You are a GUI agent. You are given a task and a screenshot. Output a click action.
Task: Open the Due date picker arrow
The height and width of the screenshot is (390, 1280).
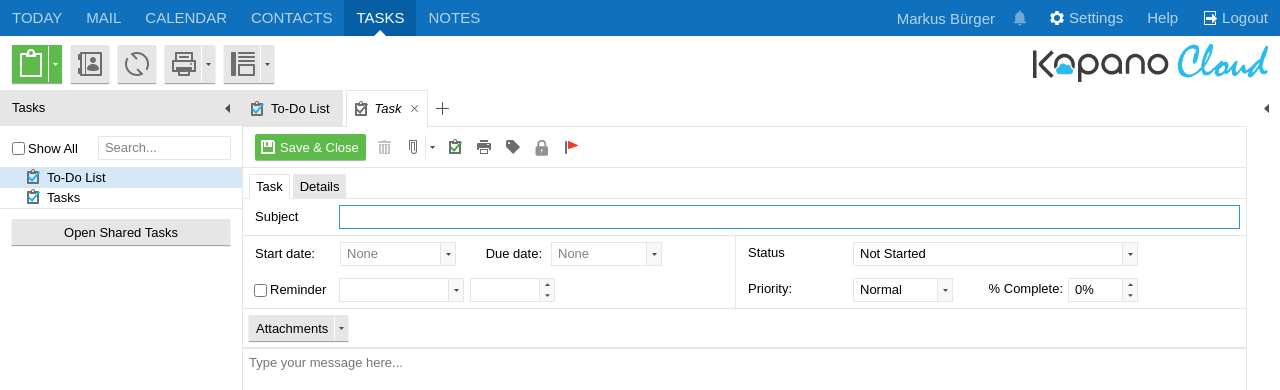(654, 254)
